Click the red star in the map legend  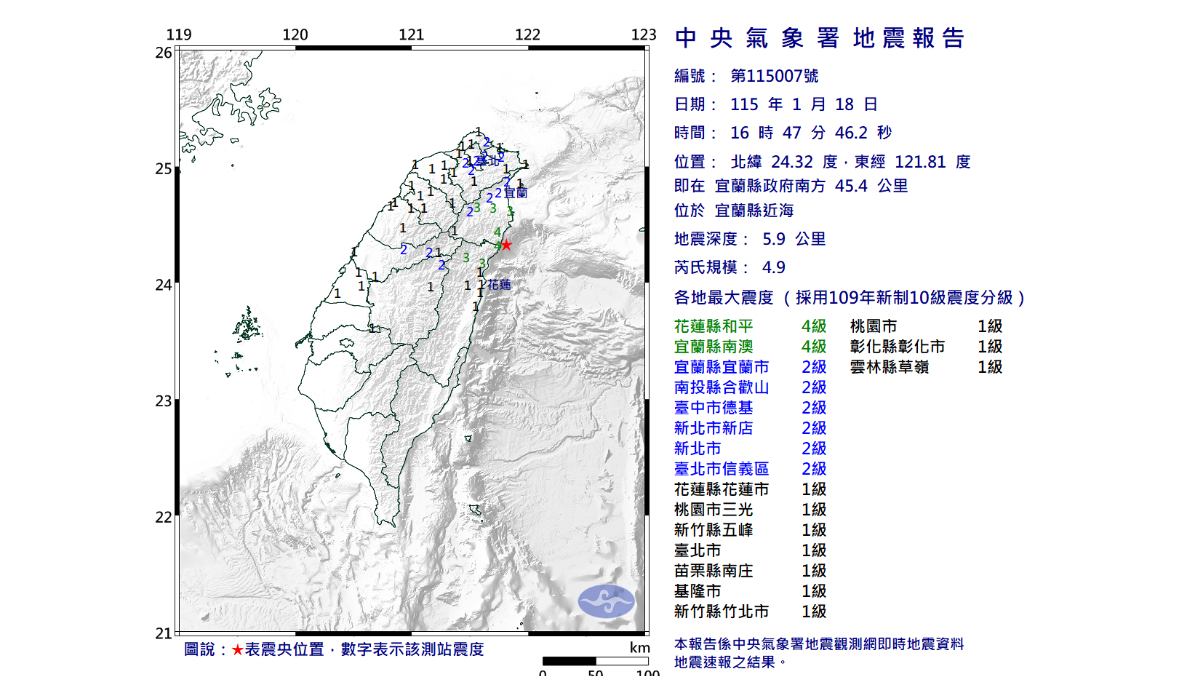coord(237,650)
